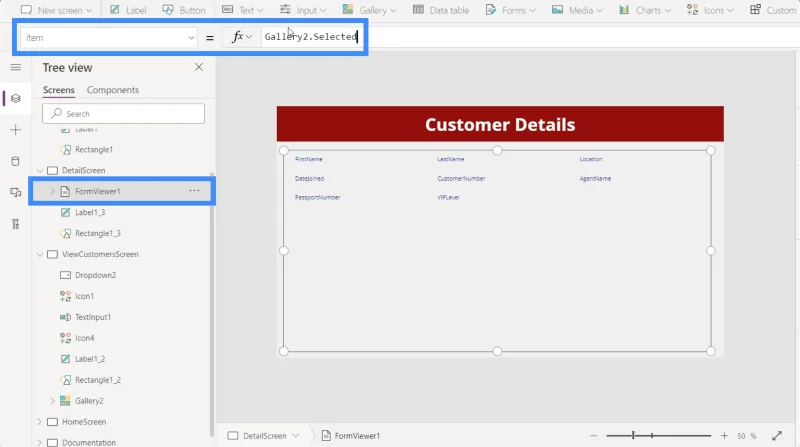This screenshot has height=447, width=800.
Task: Select the Location form field
Action: click(591, 159)
